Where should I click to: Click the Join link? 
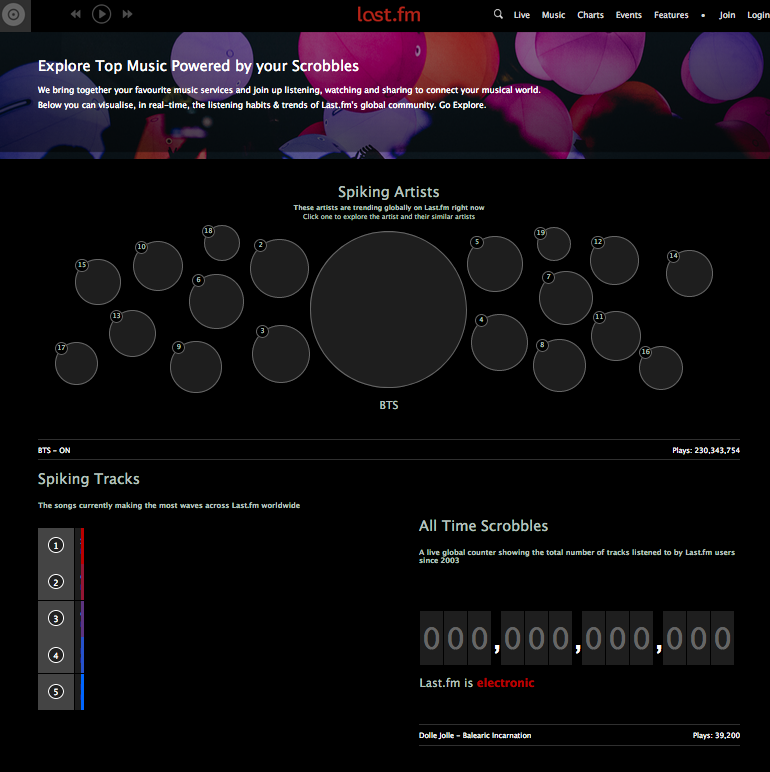point(727,15)
